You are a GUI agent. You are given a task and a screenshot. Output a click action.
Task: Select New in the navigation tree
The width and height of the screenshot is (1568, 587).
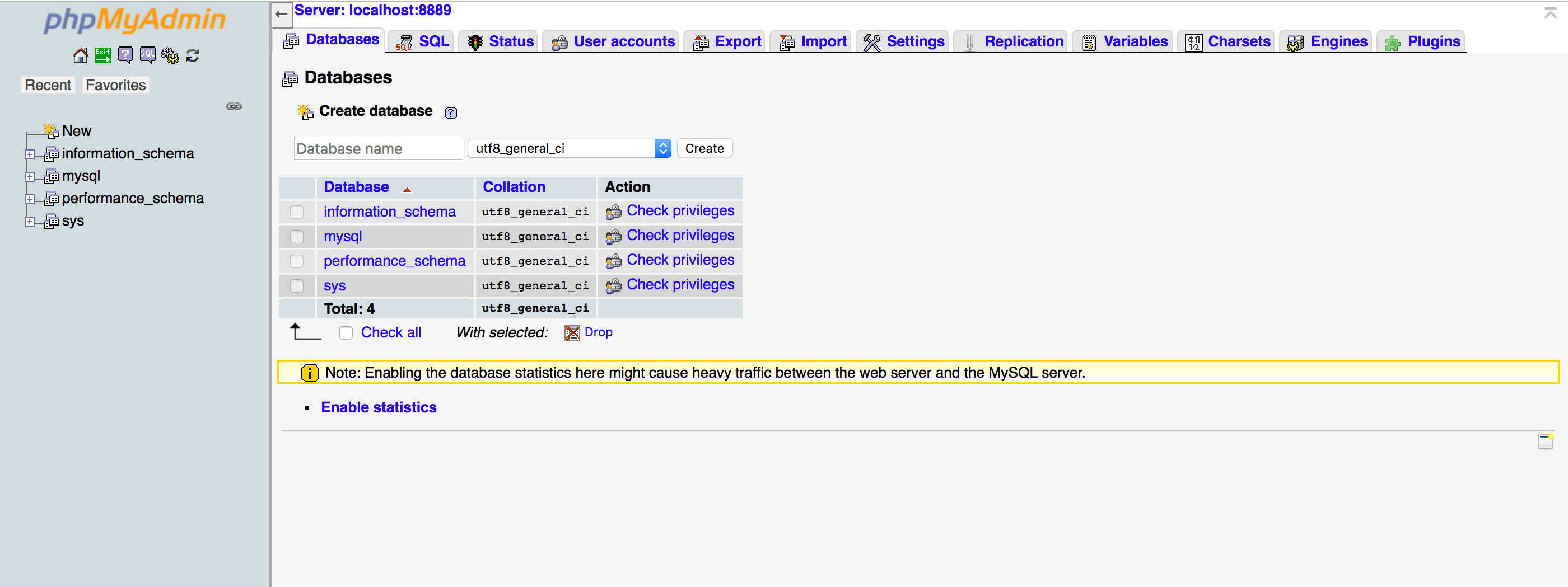point(77,131)
